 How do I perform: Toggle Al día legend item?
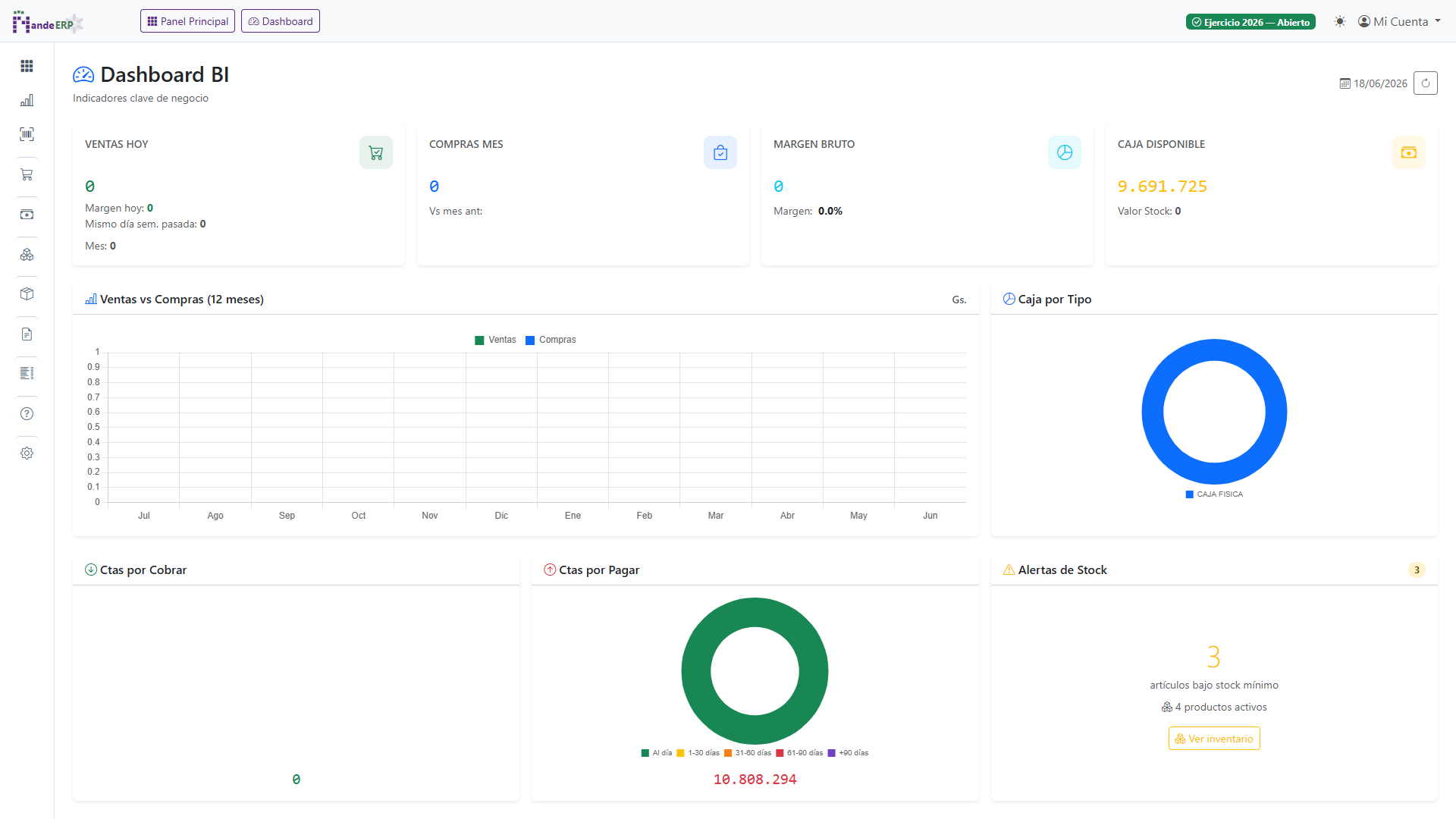point(657,753)
